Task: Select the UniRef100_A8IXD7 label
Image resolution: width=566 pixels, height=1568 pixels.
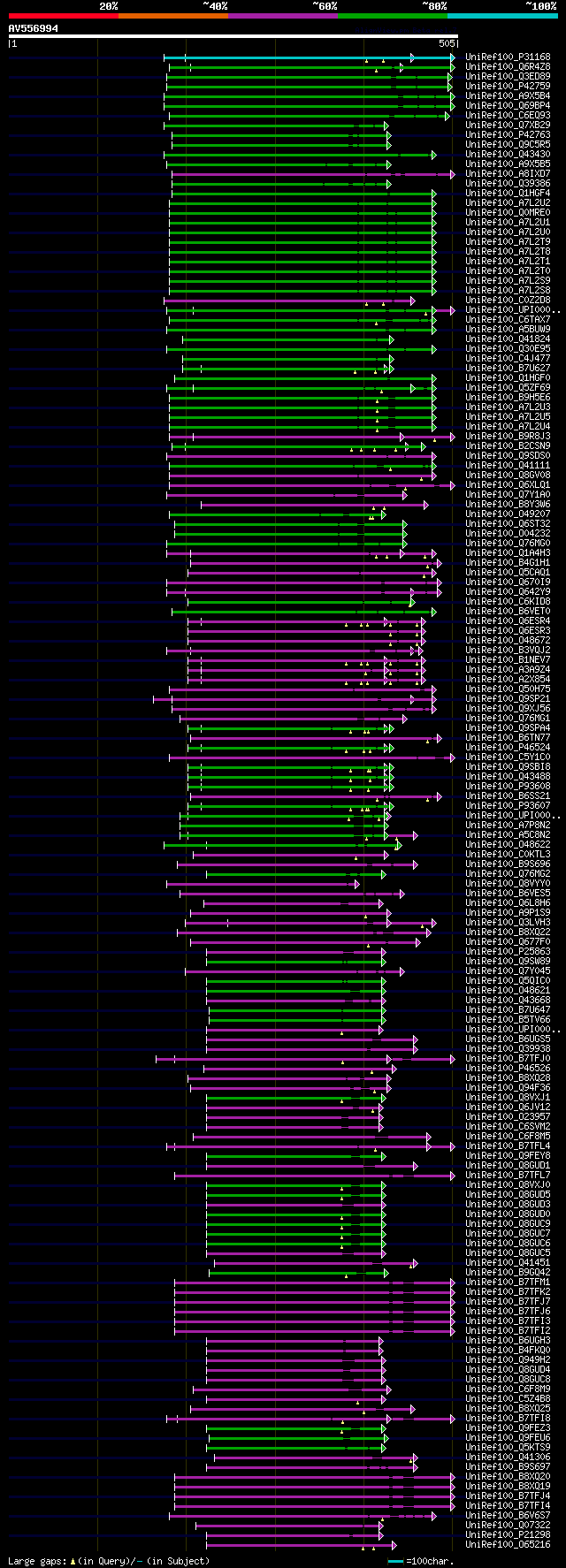Action: pos(508,174)
